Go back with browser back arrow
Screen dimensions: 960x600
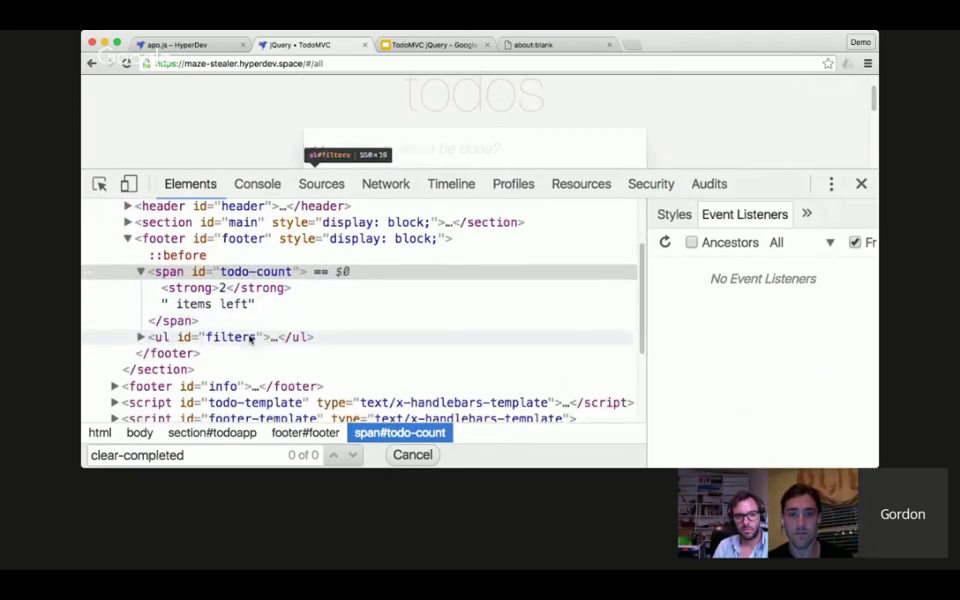tap(92, 63)
